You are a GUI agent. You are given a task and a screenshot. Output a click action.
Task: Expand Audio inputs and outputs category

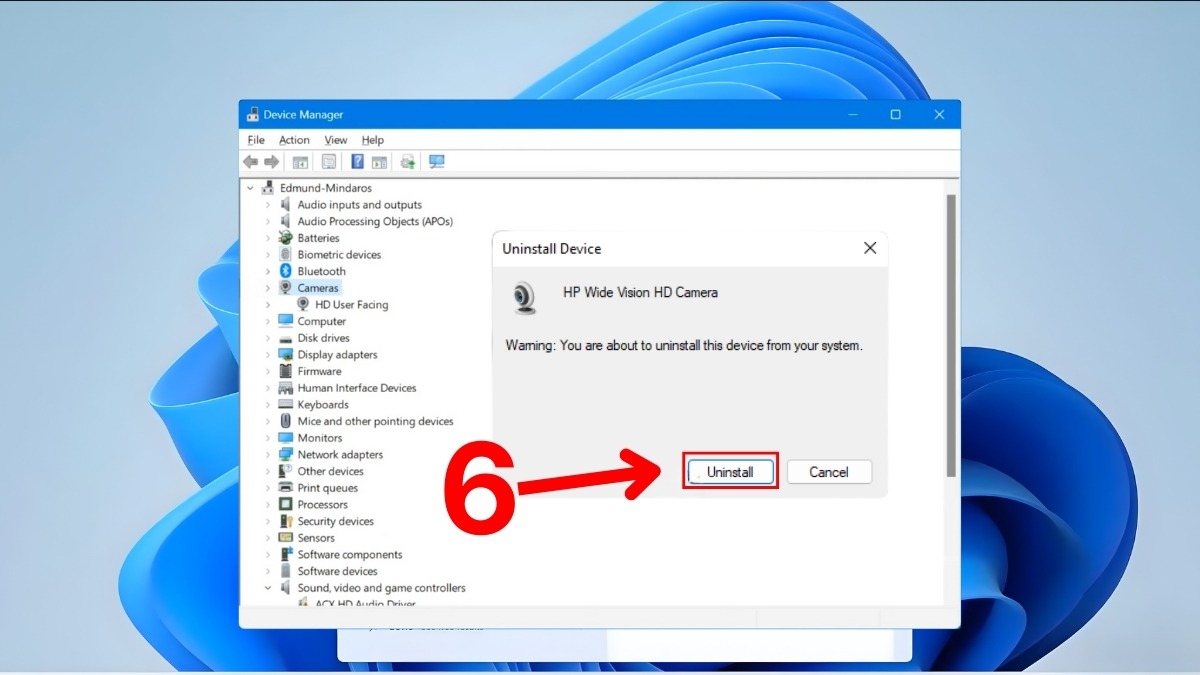(x=268, y=205)
